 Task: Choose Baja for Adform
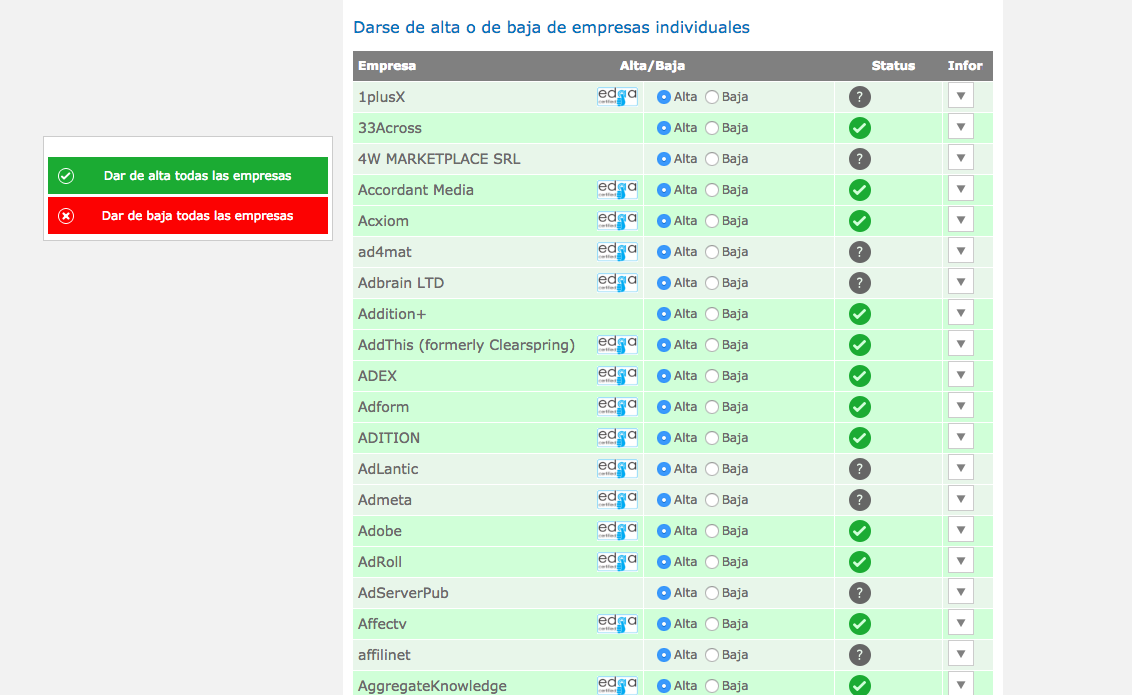(712, 407)
